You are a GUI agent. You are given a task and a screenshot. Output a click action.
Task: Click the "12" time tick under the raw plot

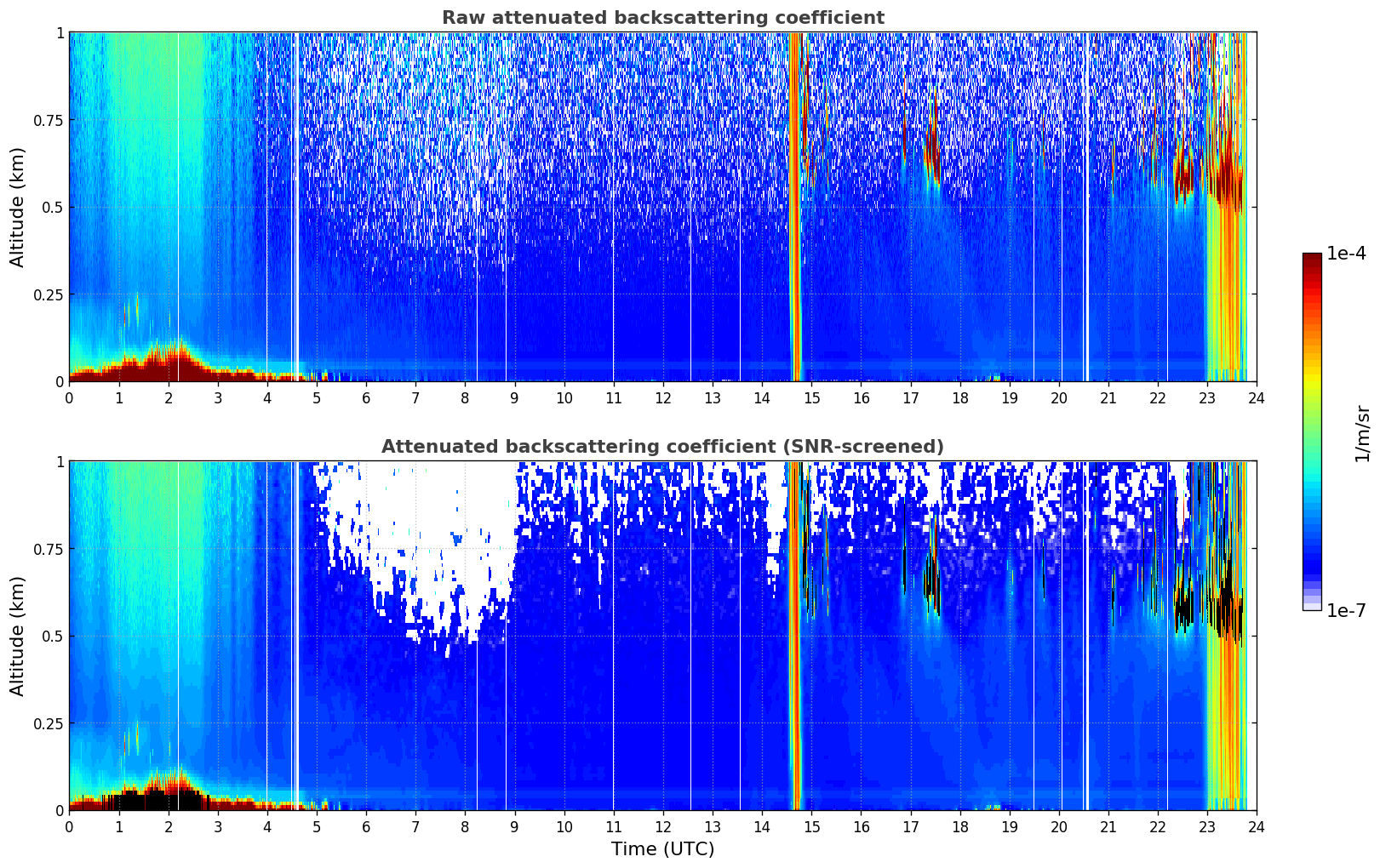[662, 397]
